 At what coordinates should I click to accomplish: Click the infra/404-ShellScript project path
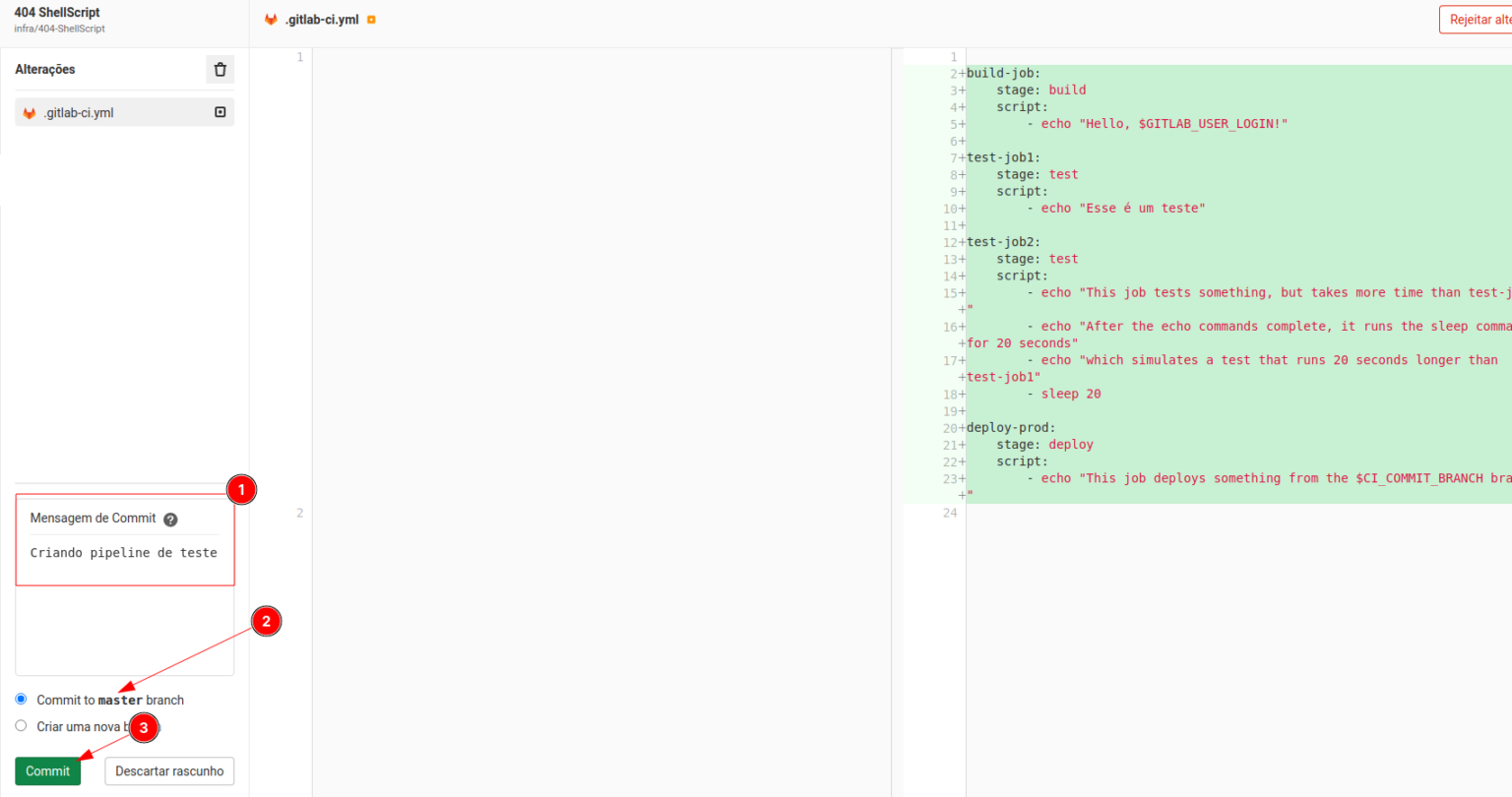click(59, 29)
